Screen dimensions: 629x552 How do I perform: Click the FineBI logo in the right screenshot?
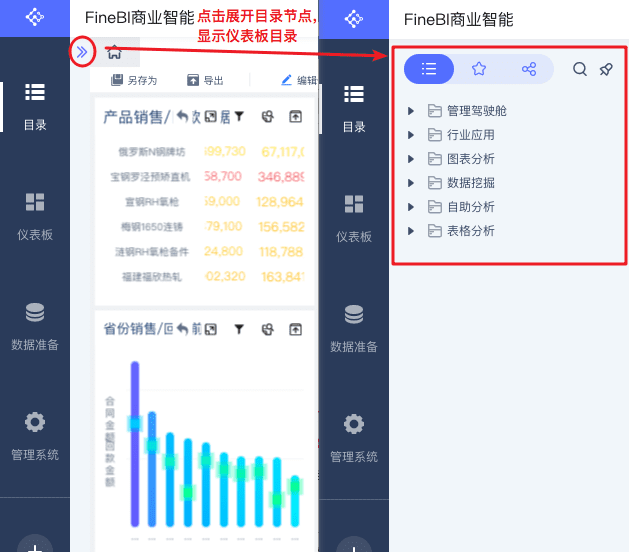click(x=354, y=19)
